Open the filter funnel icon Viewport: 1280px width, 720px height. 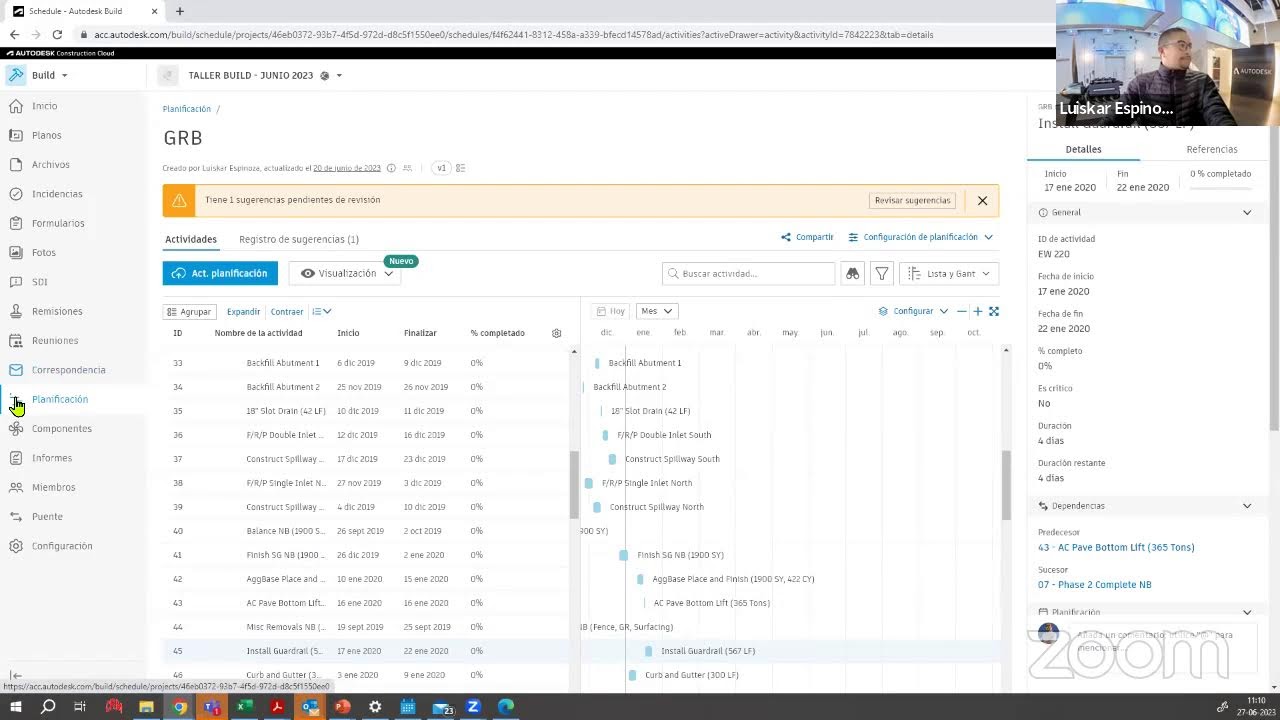(x=881, y=273)
